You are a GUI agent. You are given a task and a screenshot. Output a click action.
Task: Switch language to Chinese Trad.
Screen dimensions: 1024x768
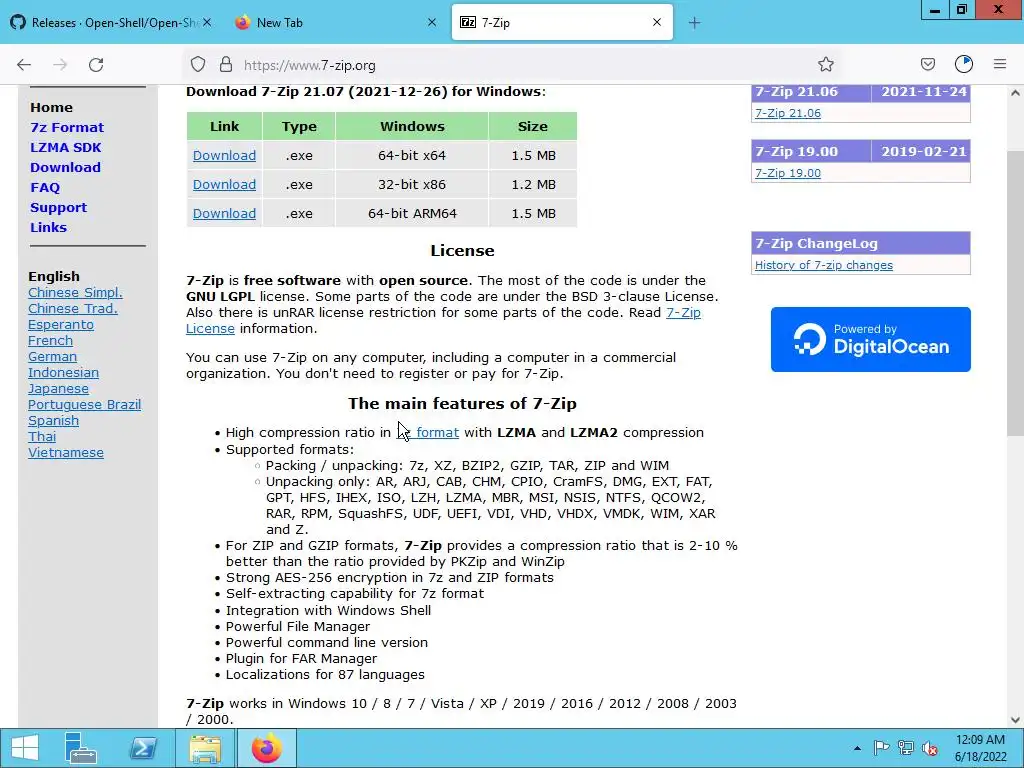coord(72,308)
